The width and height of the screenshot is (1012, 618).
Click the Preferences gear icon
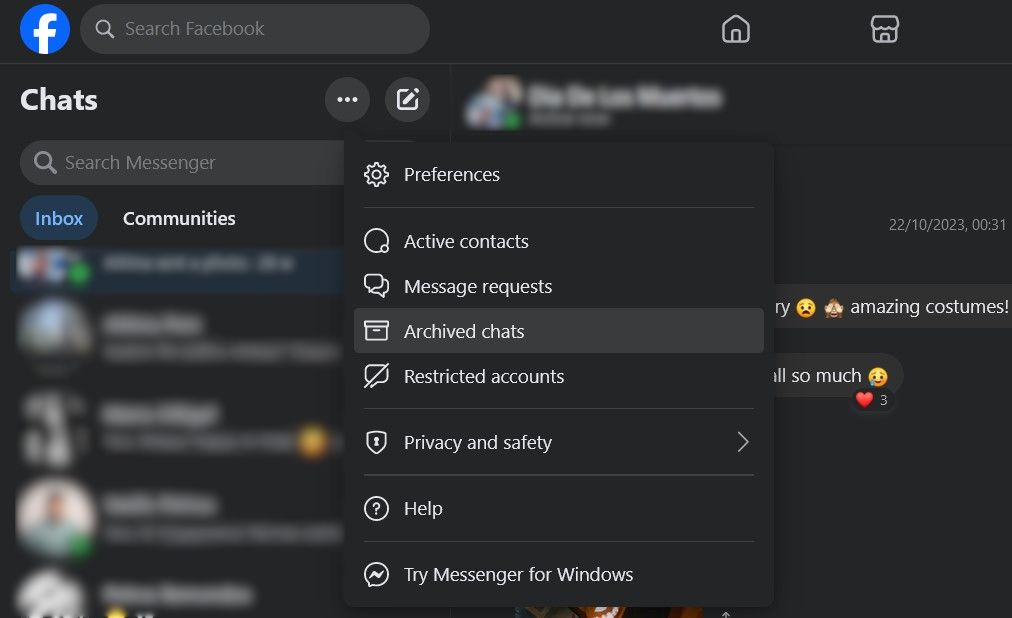pyautogui.click(x=376, y=174)
